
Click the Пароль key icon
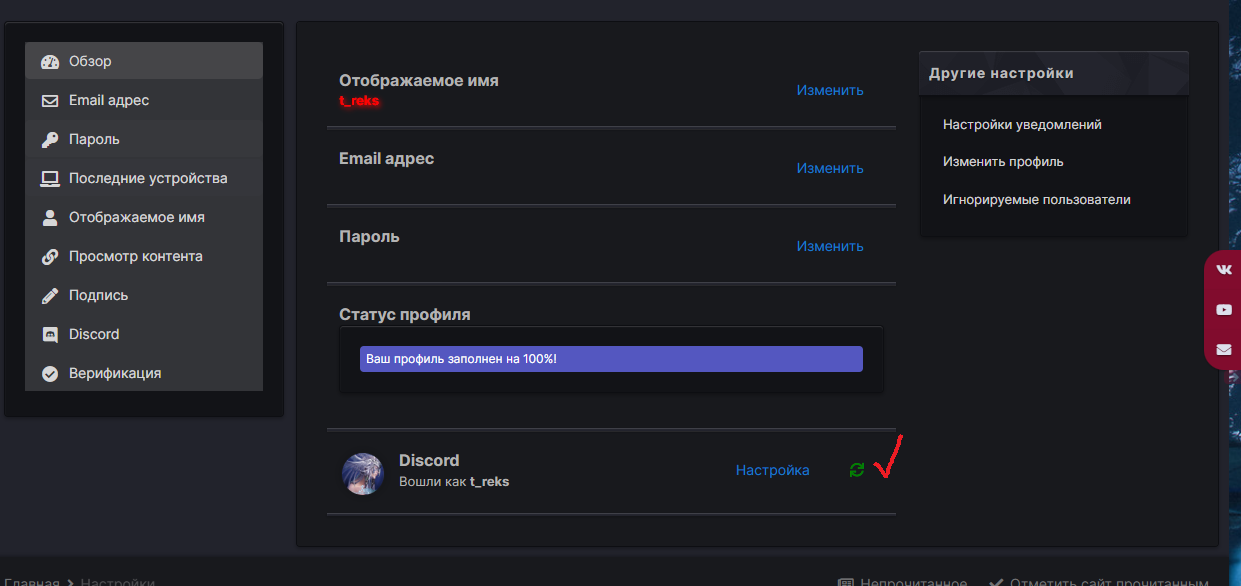[50, 140]
